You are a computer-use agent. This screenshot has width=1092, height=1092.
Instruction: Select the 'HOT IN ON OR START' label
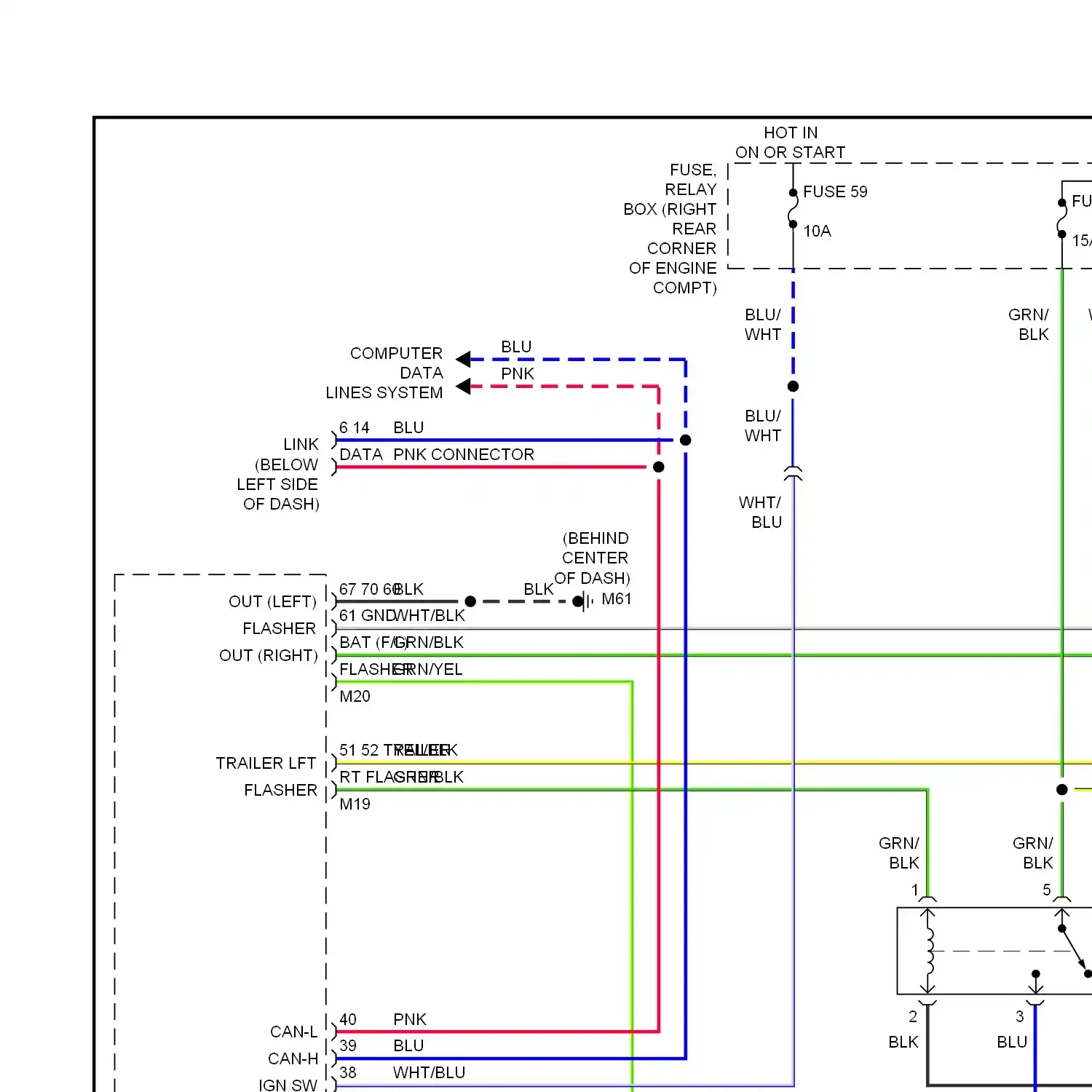pos(791,143)
